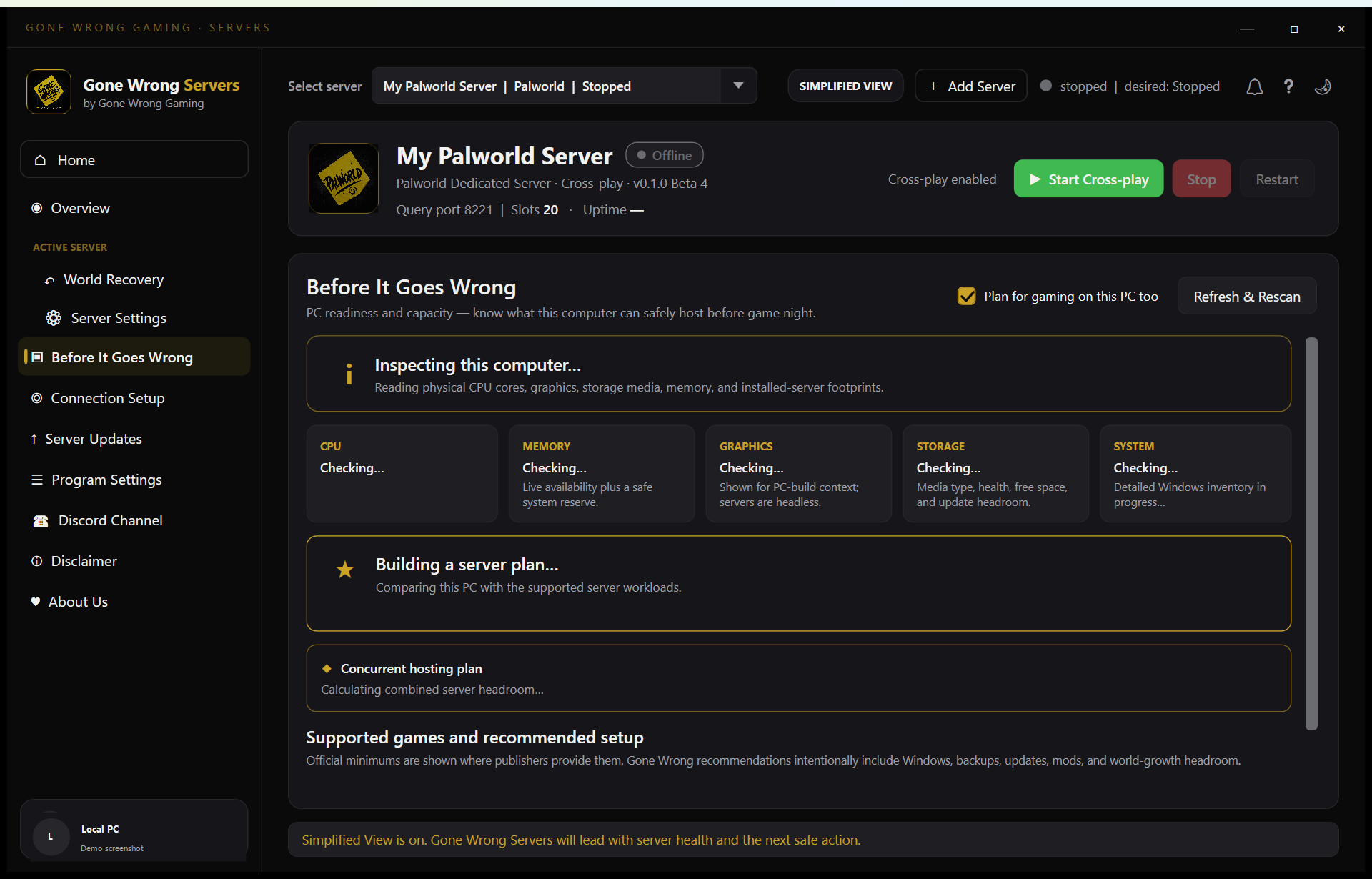The width and height of the screenshot is (1372, 879).
Task: Click Add Server button
Action: 971,86
